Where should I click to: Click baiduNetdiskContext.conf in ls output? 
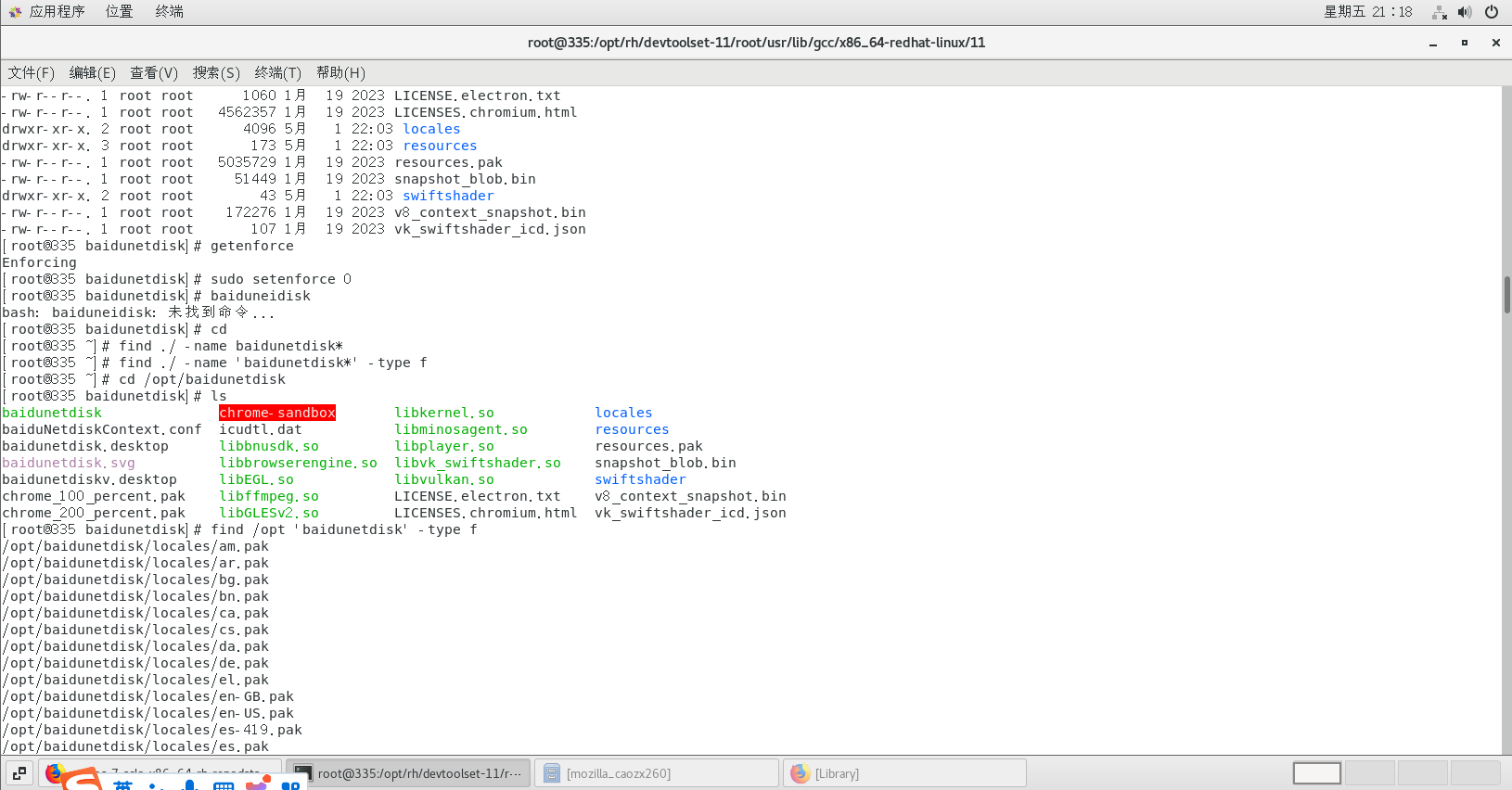click(102, 429)
